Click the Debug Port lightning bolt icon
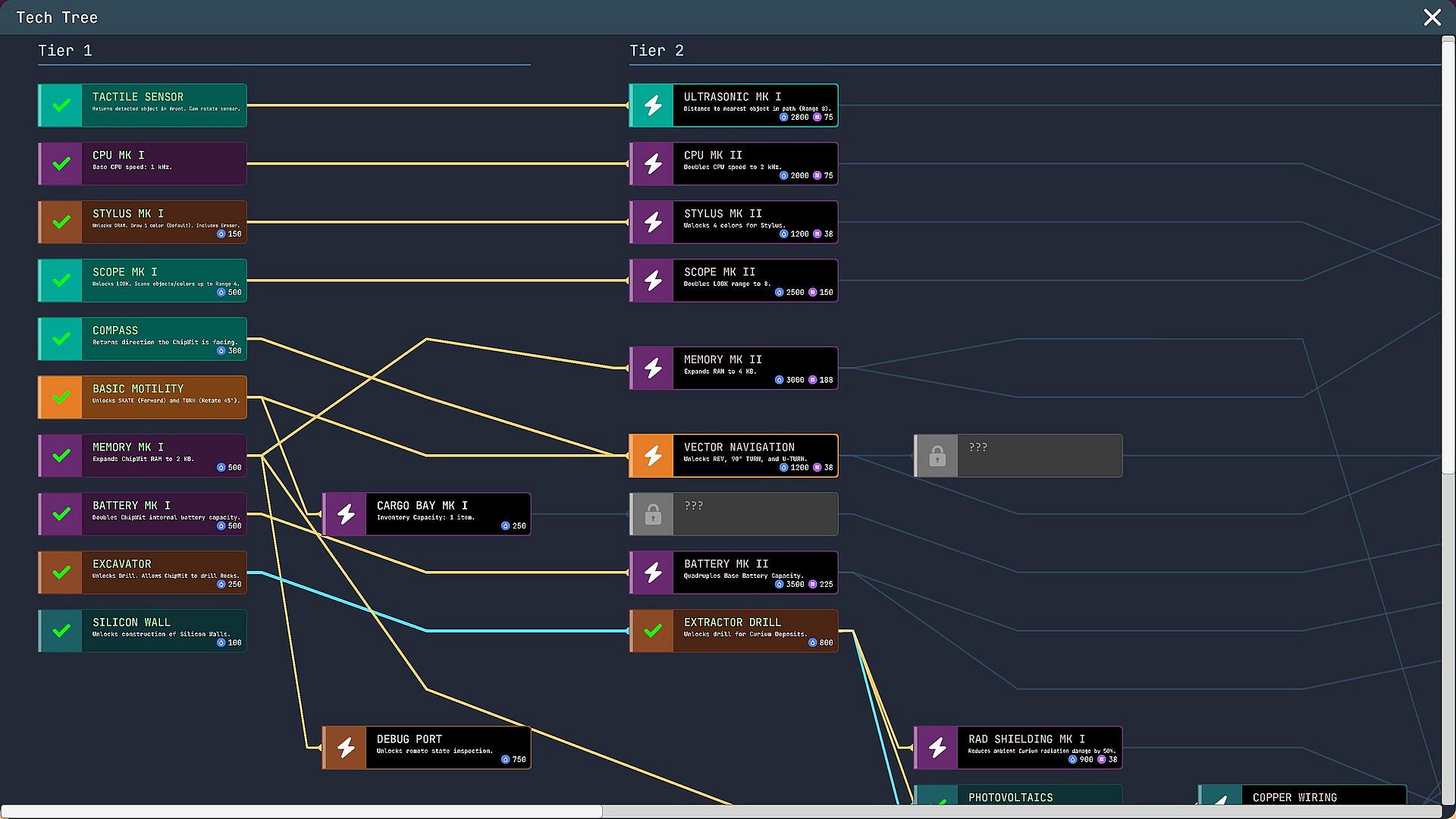This screenshot has width=1456, height=819. [x=346, y=748]
